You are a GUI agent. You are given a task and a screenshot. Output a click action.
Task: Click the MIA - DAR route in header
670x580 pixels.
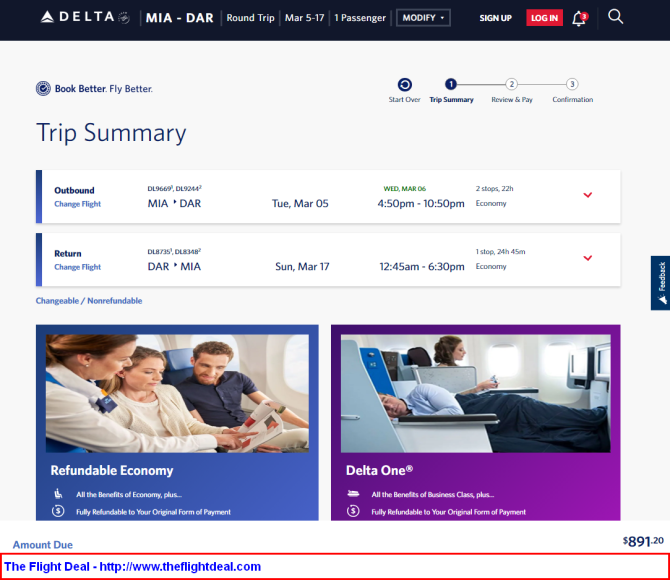(x=179, y=18)
